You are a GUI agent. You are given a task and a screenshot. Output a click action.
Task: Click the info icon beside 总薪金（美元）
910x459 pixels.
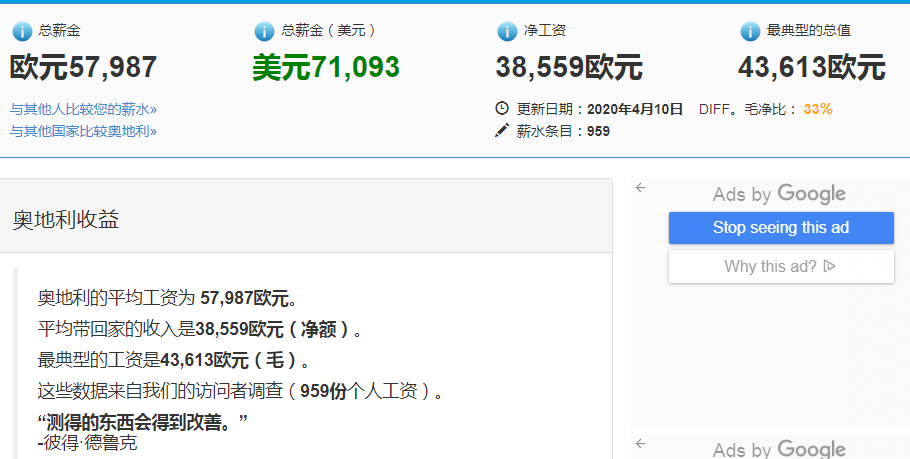264,31
